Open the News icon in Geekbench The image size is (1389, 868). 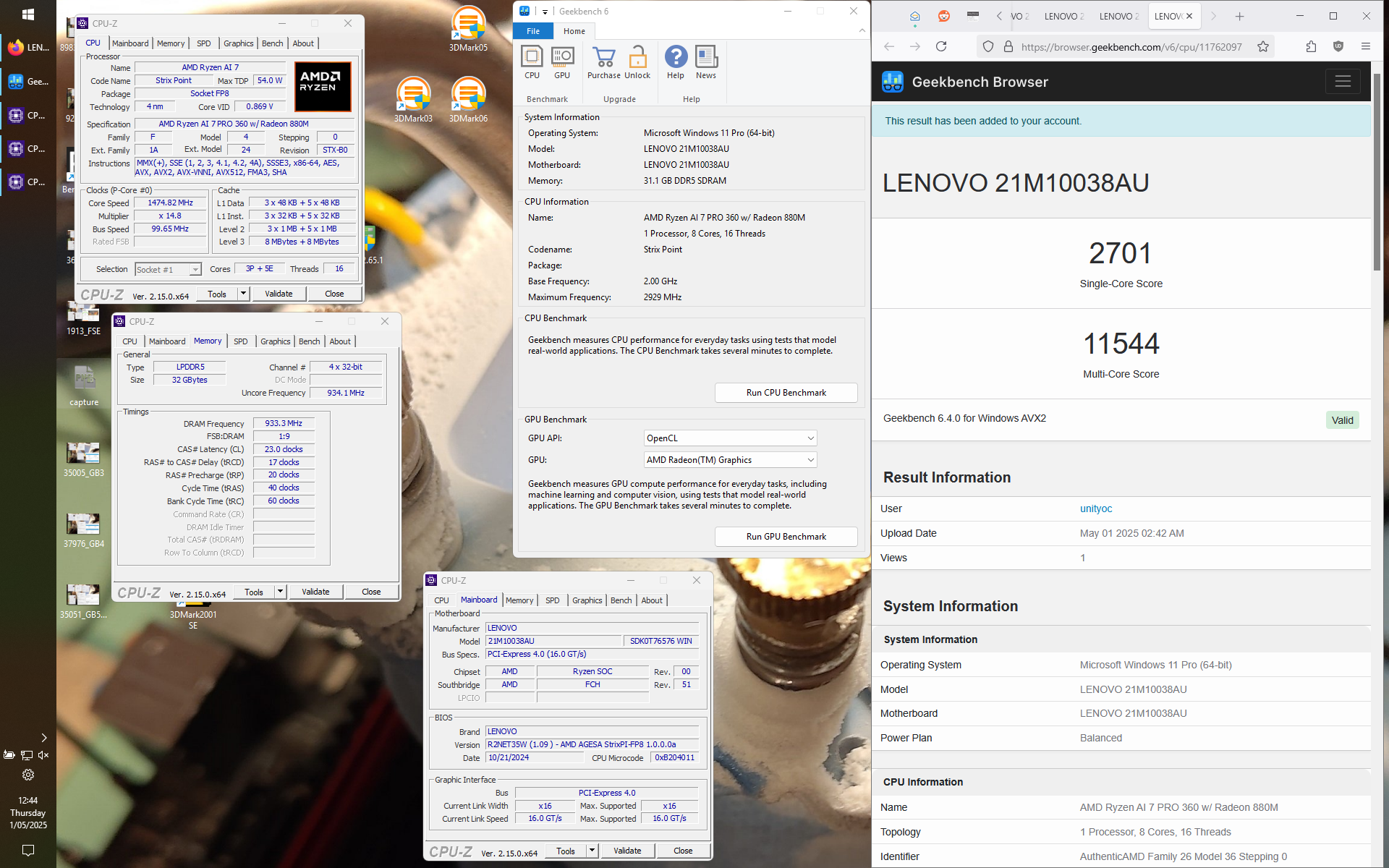click(706, 62)
